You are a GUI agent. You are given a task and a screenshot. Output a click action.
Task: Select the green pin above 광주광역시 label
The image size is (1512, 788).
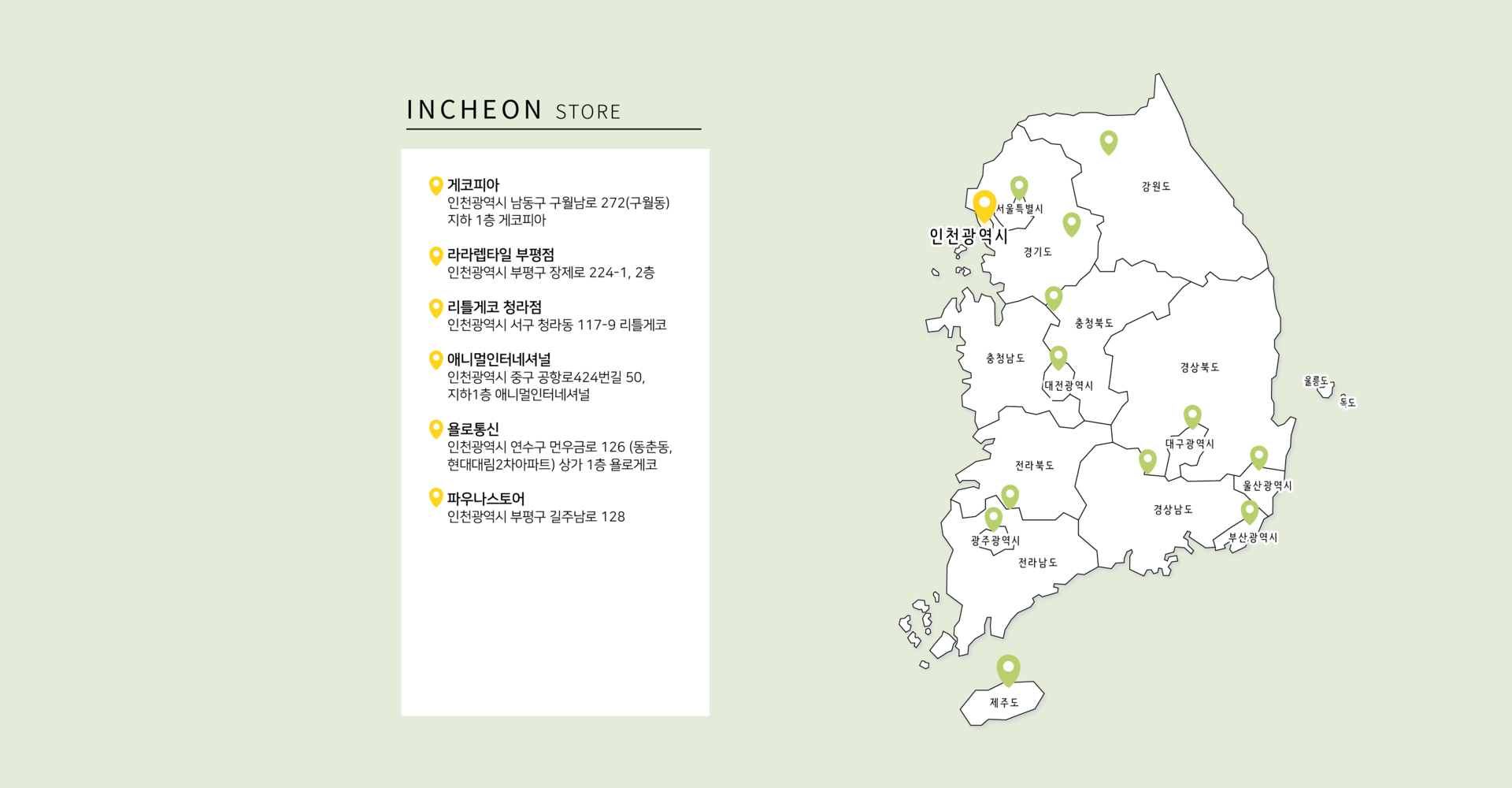point(994,519)
